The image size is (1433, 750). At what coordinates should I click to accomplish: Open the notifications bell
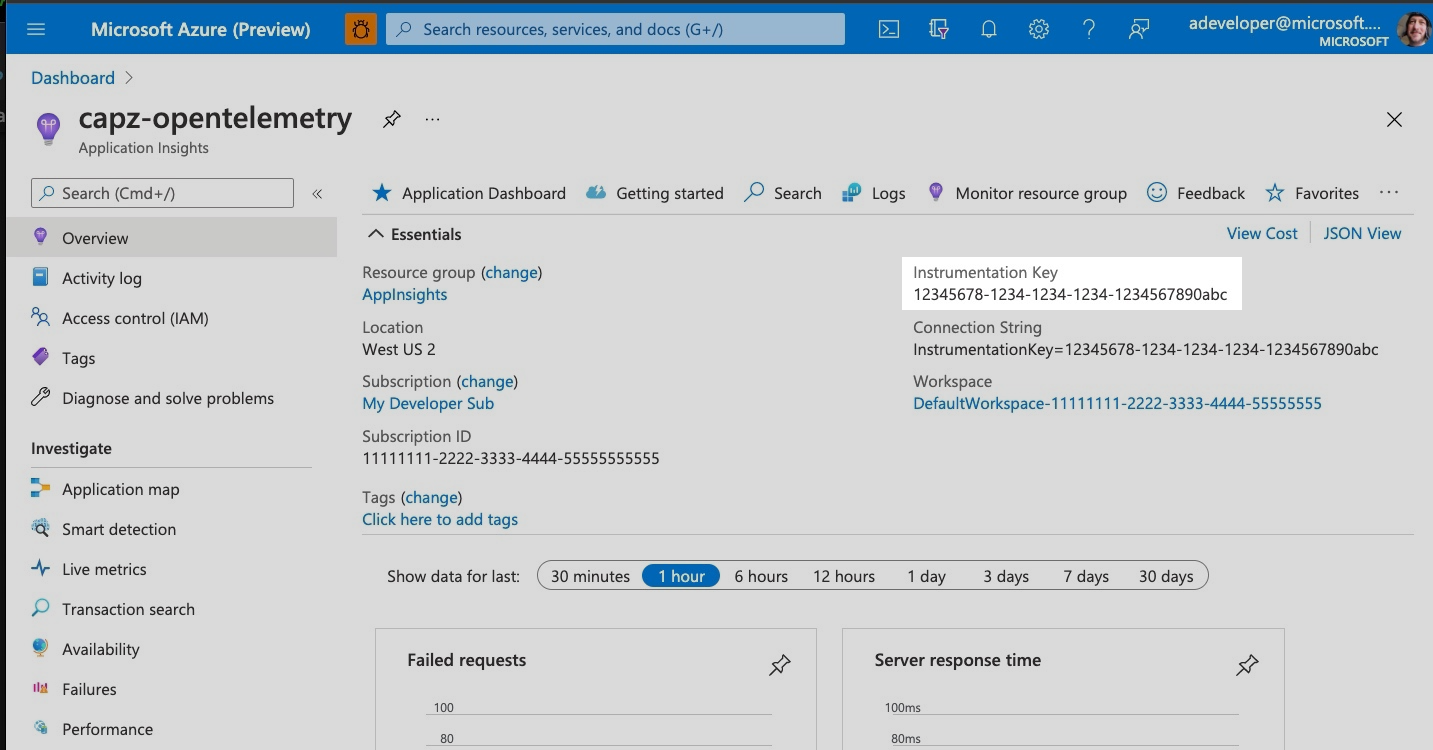point(988,29)
